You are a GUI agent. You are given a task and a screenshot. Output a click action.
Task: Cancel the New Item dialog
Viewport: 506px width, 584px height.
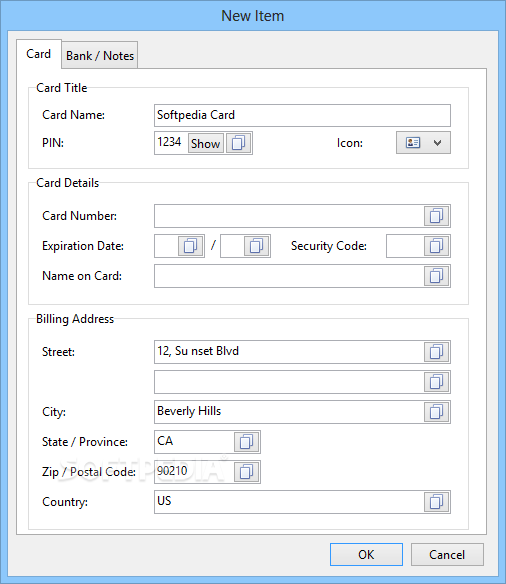447,555
